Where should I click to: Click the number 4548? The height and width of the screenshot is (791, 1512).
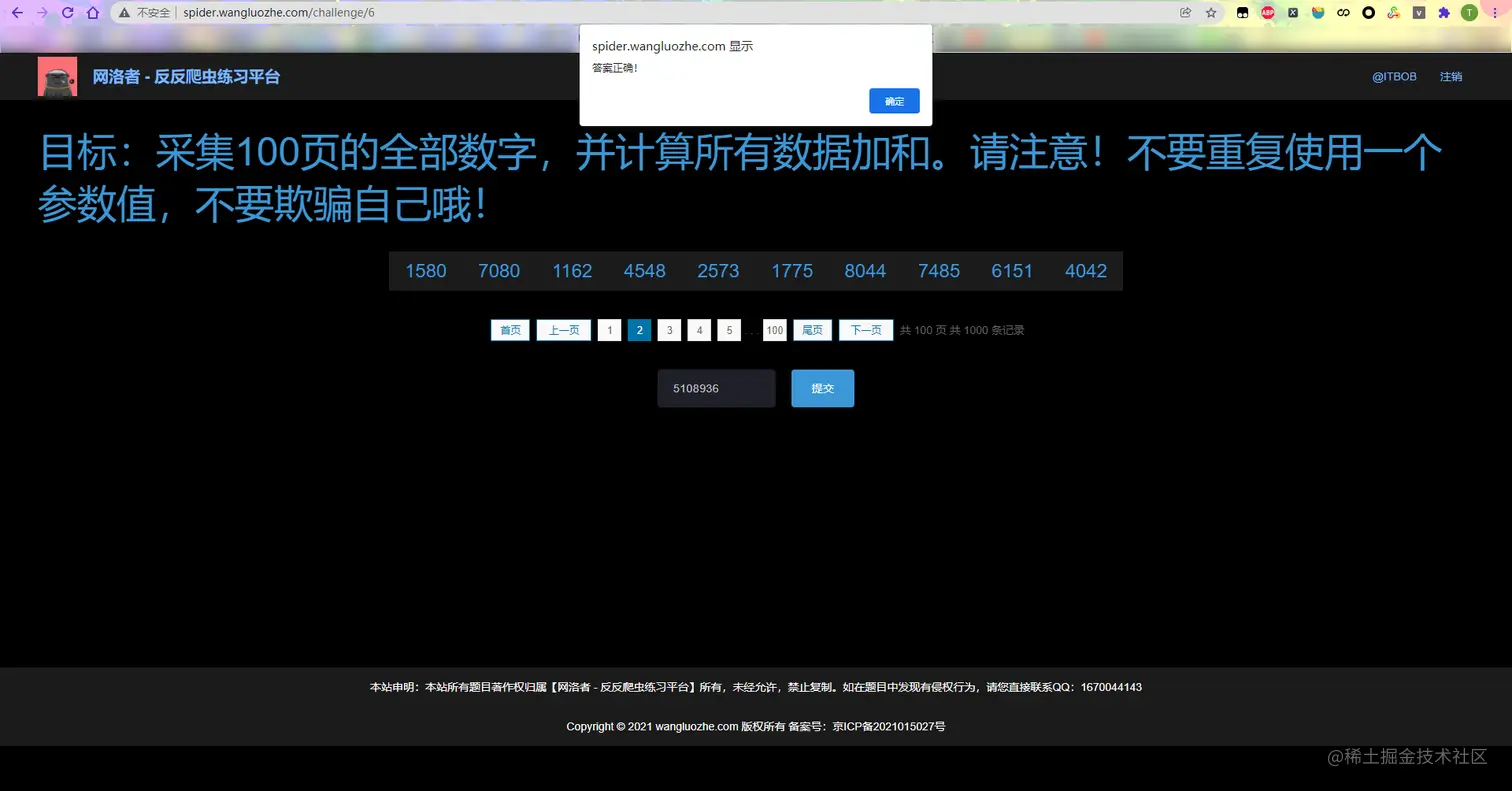[x=645, y=271]
